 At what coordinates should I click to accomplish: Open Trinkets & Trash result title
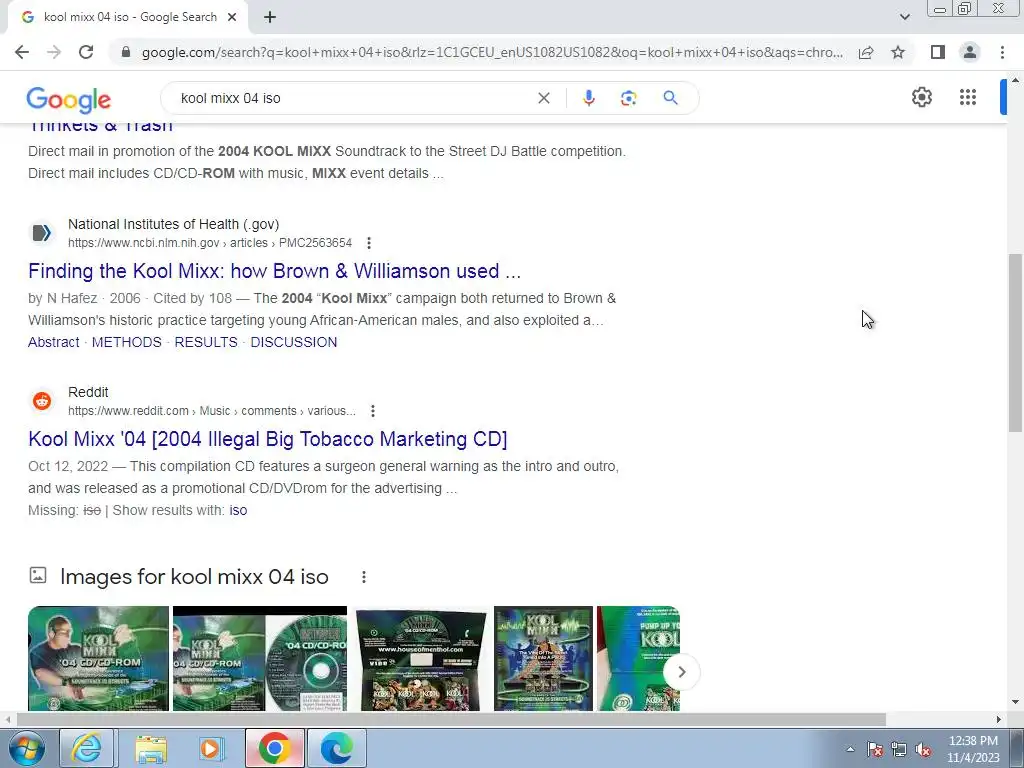pyautogui.click(x=101, y=127)
